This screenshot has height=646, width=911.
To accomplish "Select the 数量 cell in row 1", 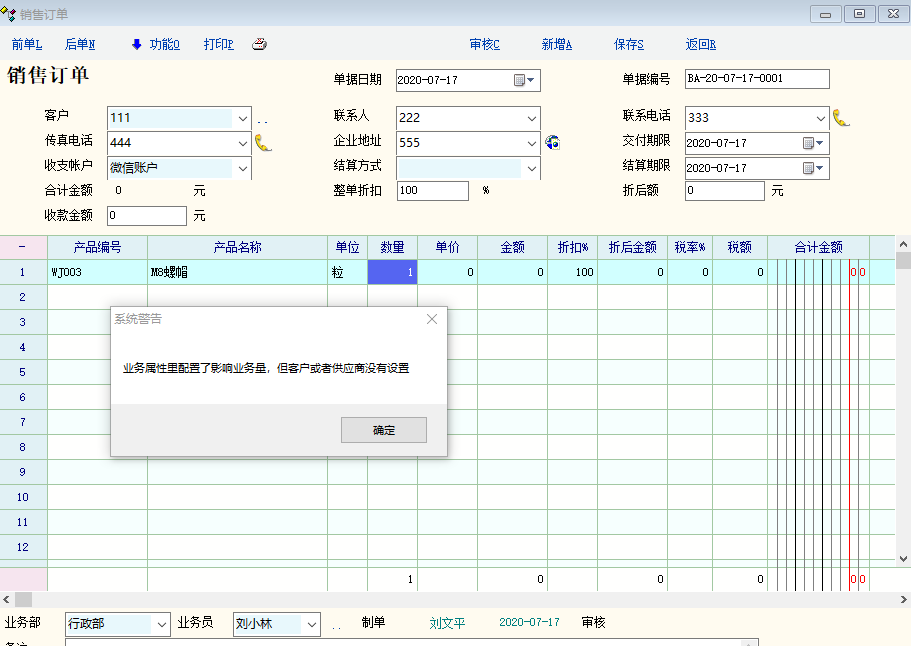I will coord(392,272).
